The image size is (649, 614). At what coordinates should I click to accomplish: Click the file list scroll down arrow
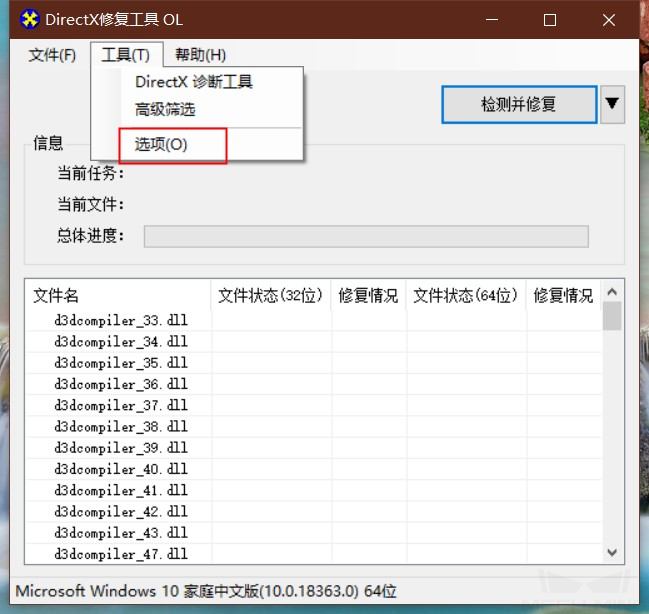[x=612, y=552]
